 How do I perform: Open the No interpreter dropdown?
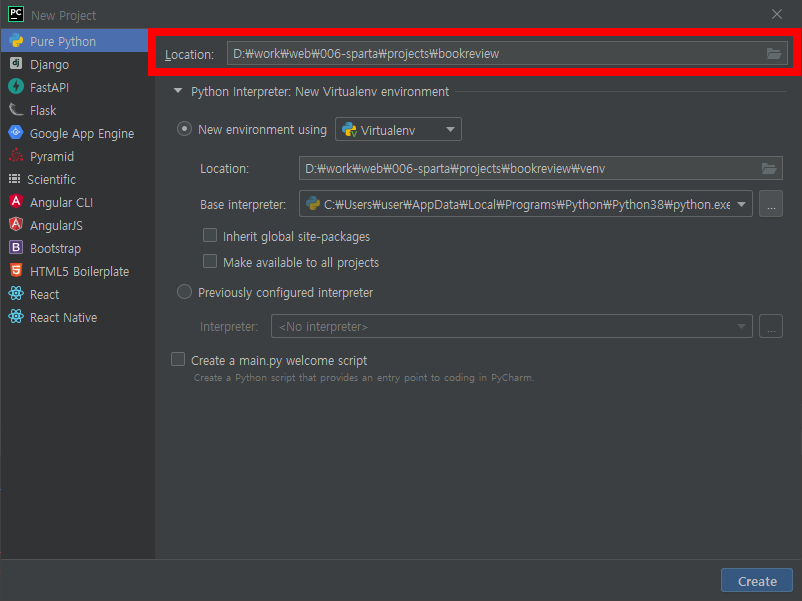click(511, 326)
